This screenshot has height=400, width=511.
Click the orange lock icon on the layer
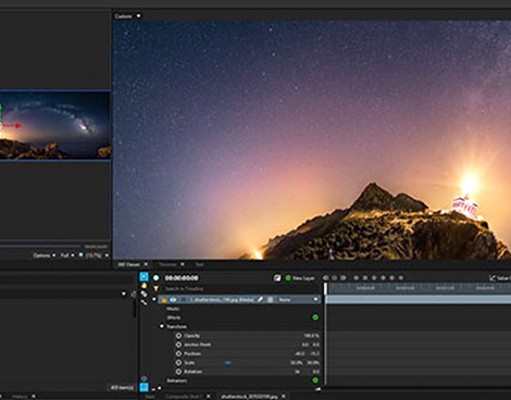coord(164,300)
